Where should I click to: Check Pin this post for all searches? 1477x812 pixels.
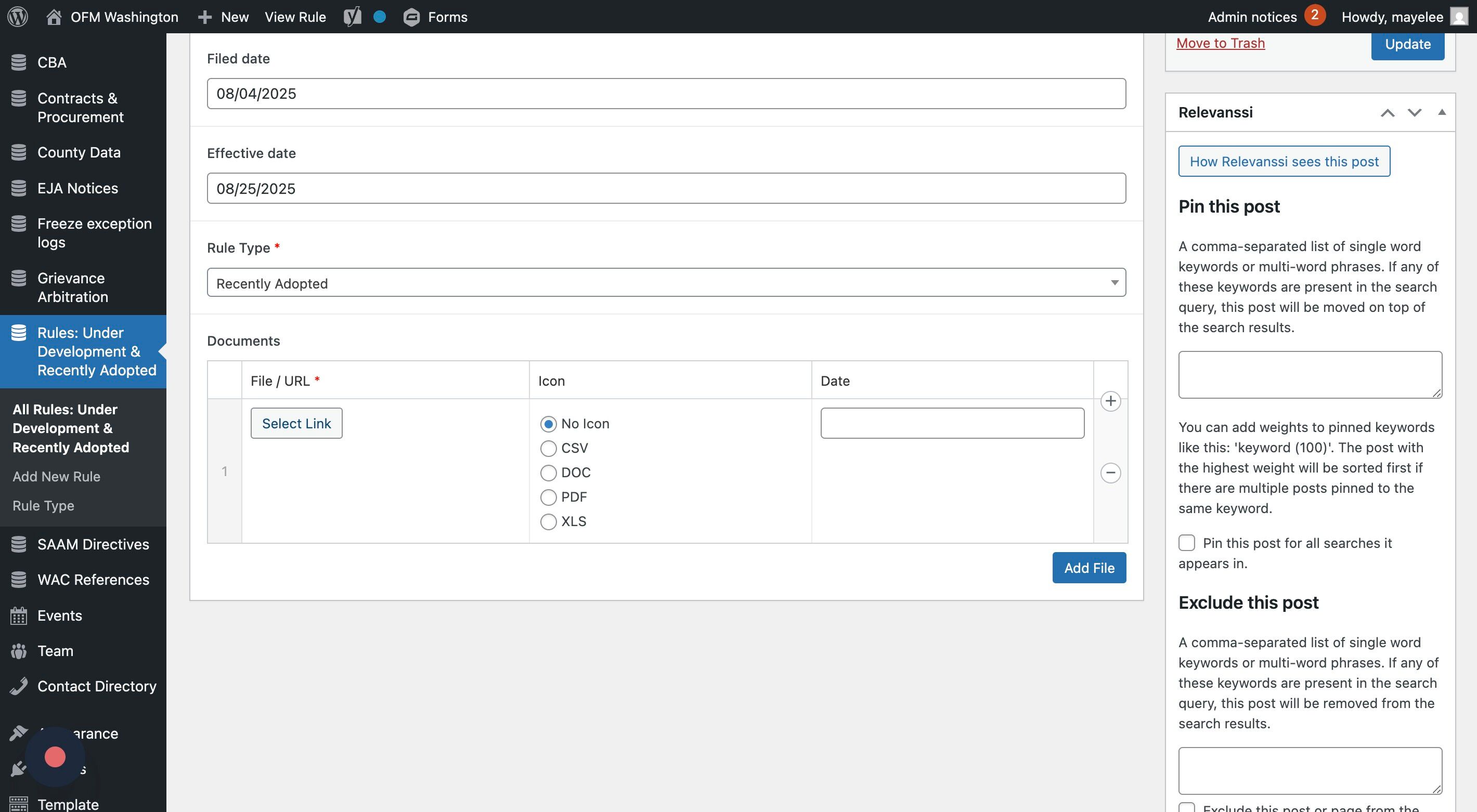point(1187,543)
